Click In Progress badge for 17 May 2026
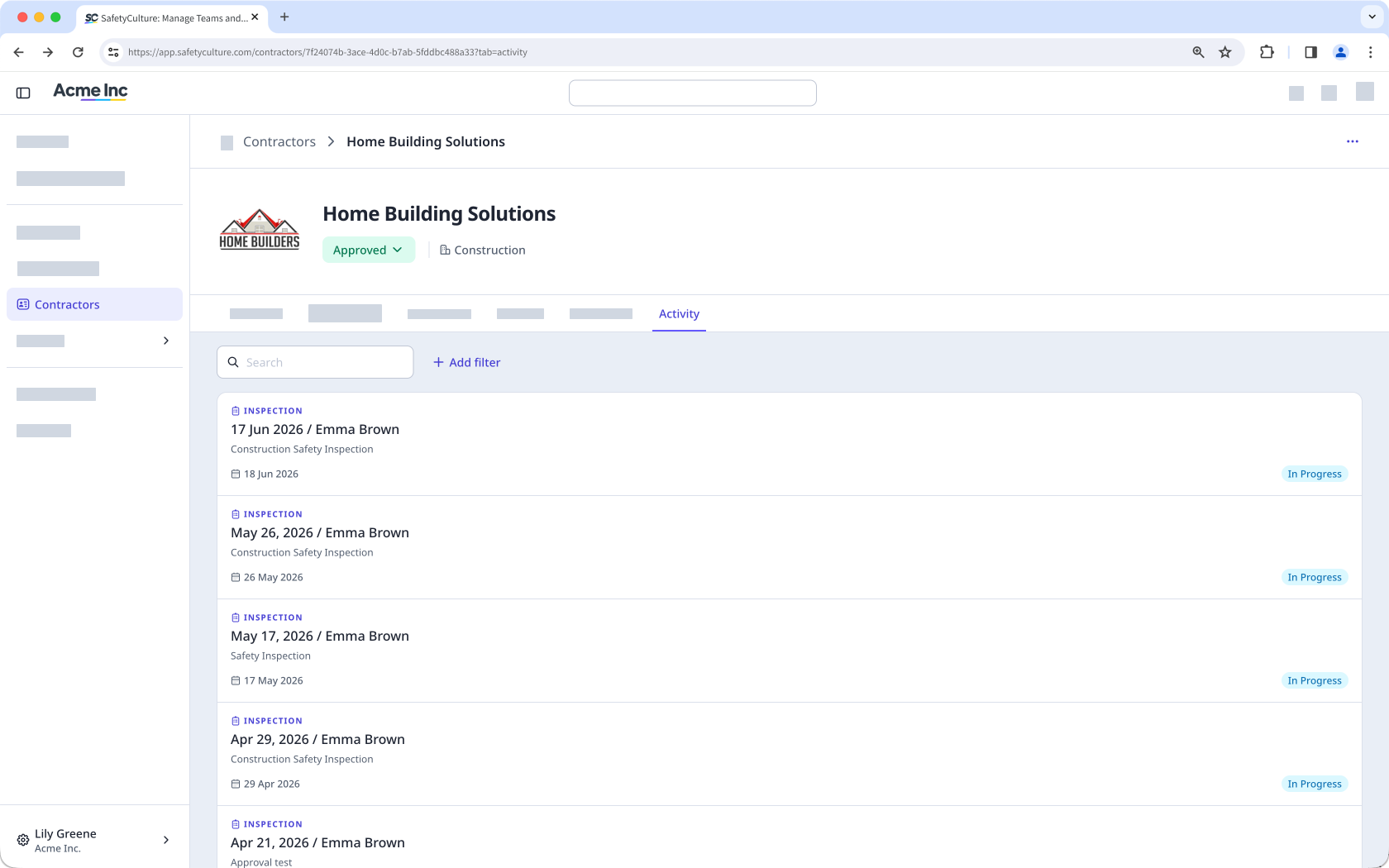The image size is (1389, 868). point(1315,680)
